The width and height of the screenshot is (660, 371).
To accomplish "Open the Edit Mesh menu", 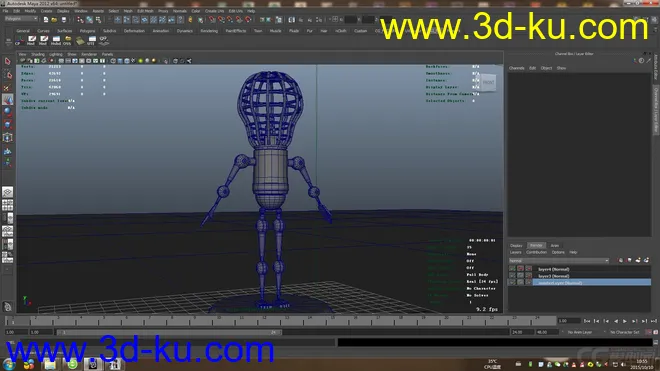I will pos(145,11).
